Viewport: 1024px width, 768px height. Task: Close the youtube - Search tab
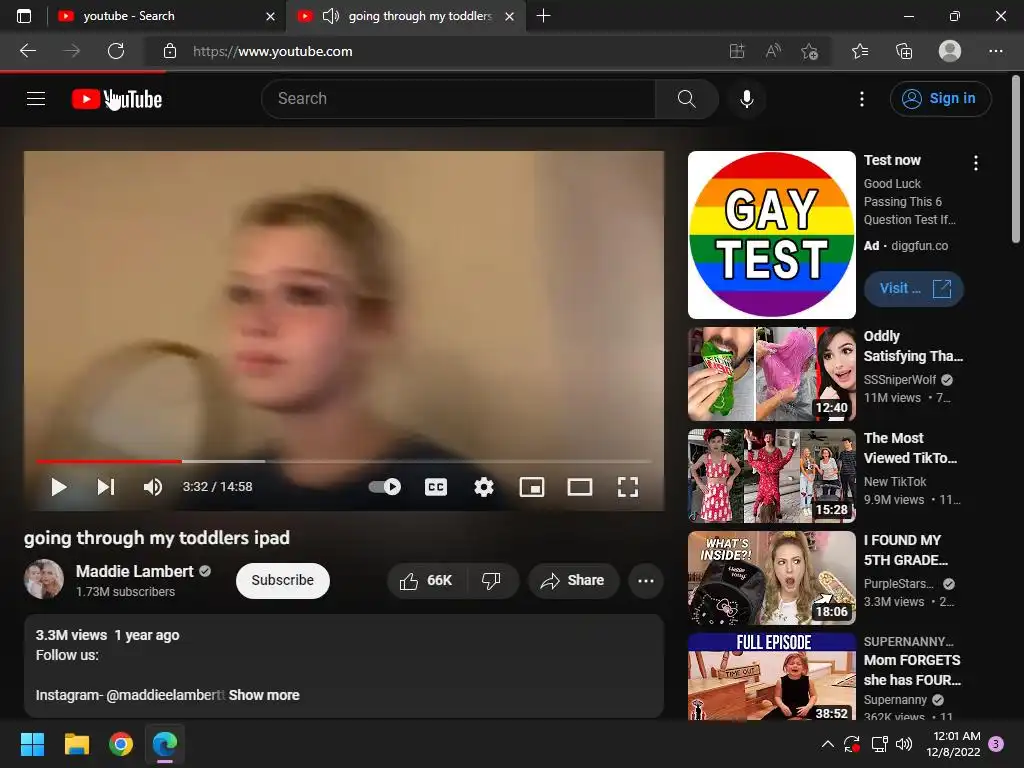270,16
